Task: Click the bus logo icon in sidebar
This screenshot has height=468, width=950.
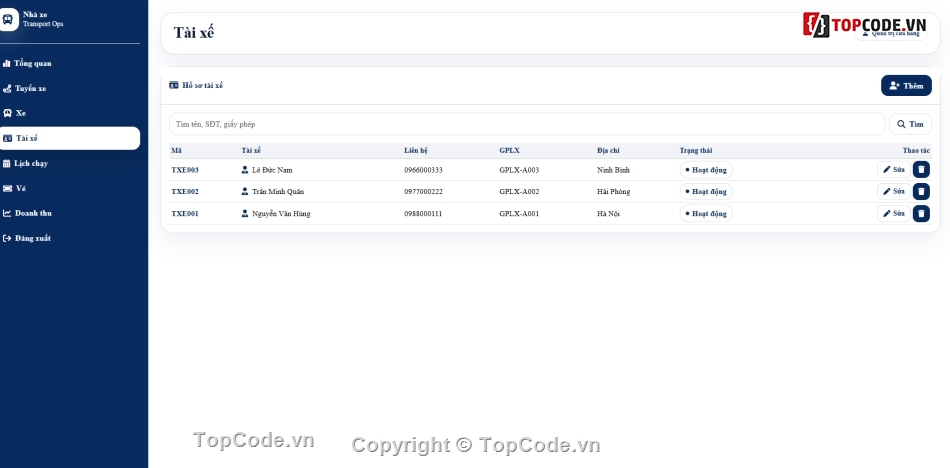Action: pyautogui.click(x=8, y=19)
